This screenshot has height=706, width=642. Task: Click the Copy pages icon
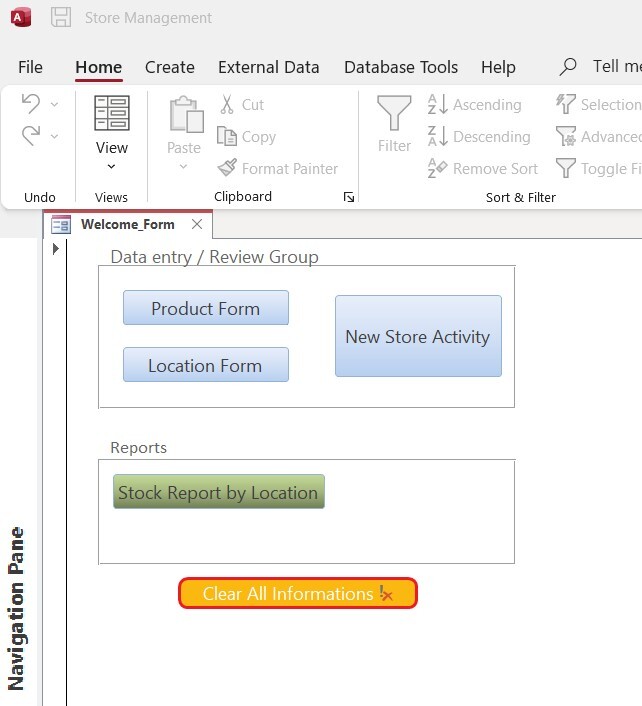click(226, 136)
